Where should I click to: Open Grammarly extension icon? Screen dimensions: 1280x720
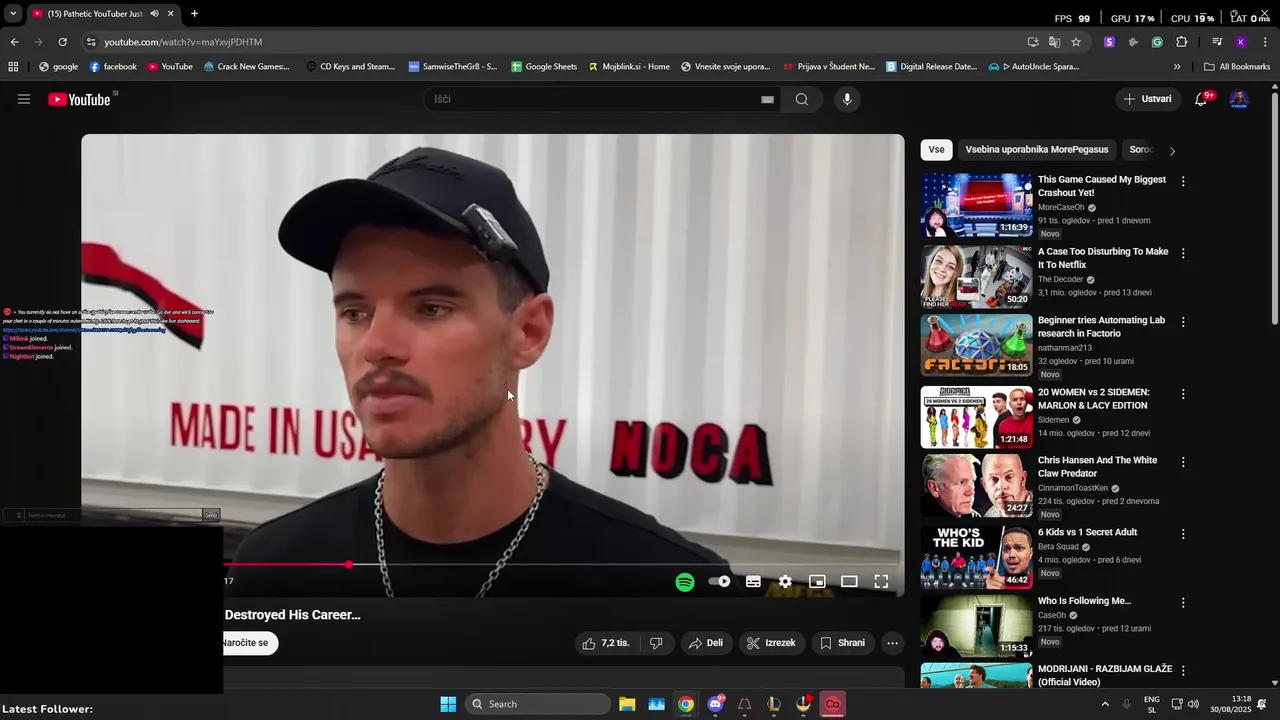1157,42
